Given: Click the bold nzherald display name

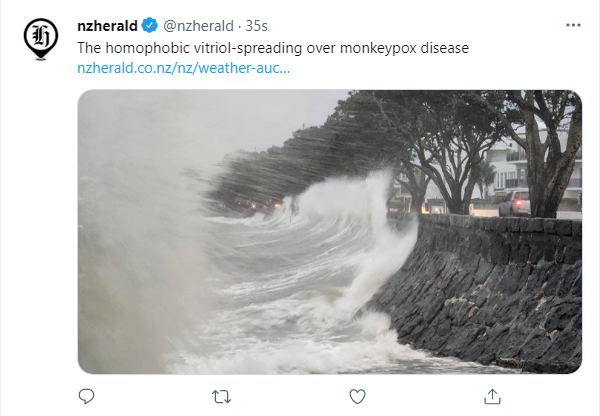Looking at the screenshot, I should click(x=108, y=26).
